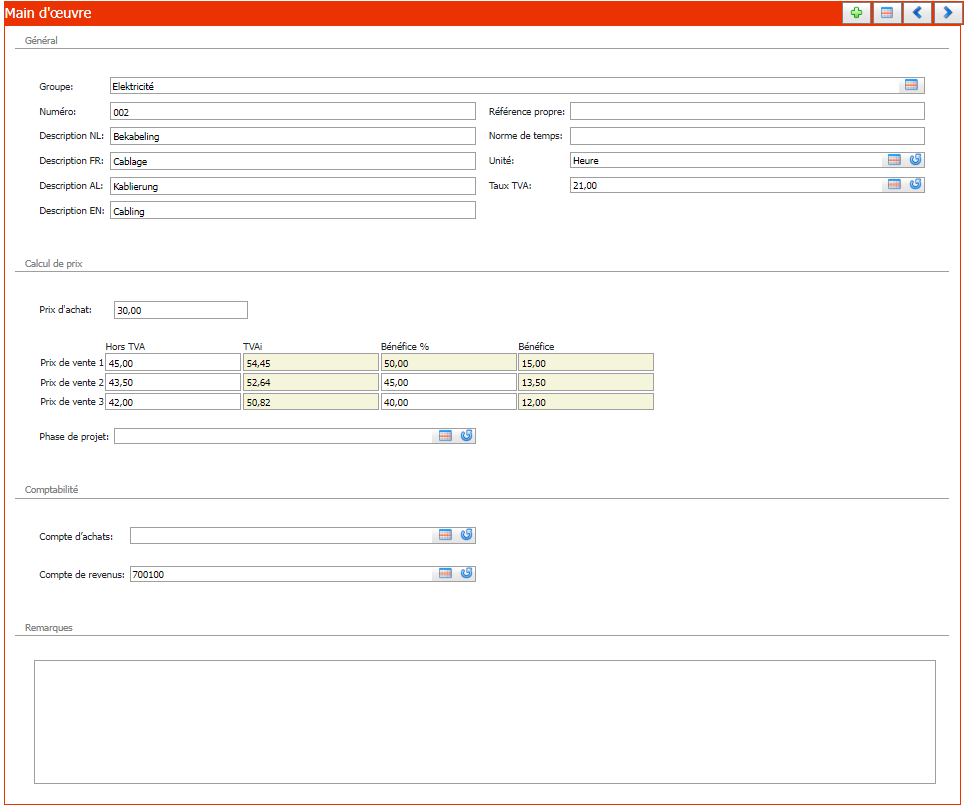Open Compte d'achats lookup icon
970x811 pixels.
(445, 535)
